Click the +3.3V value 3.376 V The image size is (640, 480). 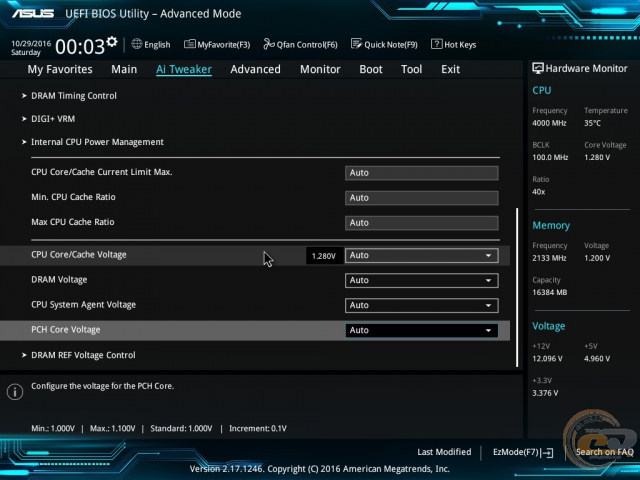click(545, 393)
